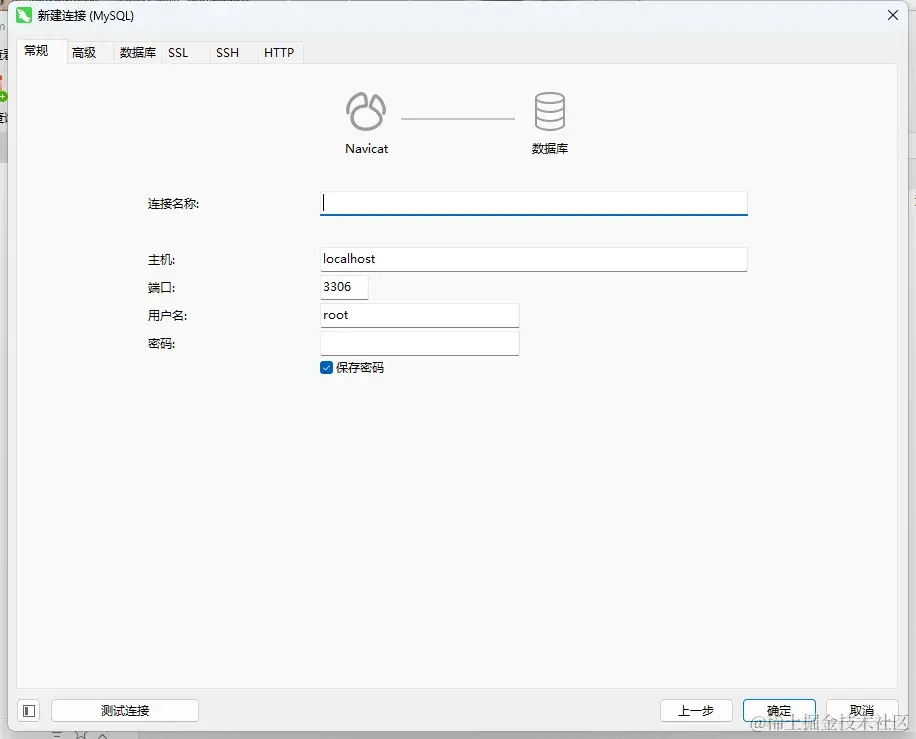Image resolution: width=916 pixels, height=739 pixels.
Task: Click the 用户名 label text
Action: click(167, 315)
